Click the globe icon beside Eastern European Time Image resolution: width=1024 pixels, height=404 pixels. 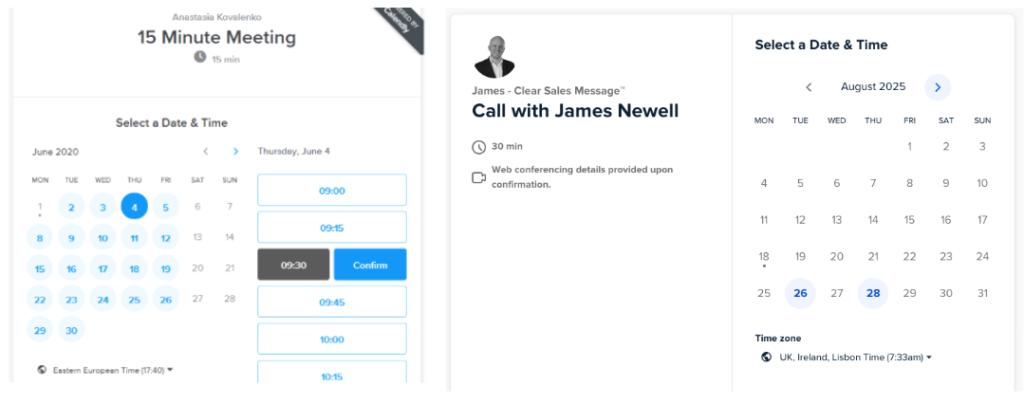[42, 369]
